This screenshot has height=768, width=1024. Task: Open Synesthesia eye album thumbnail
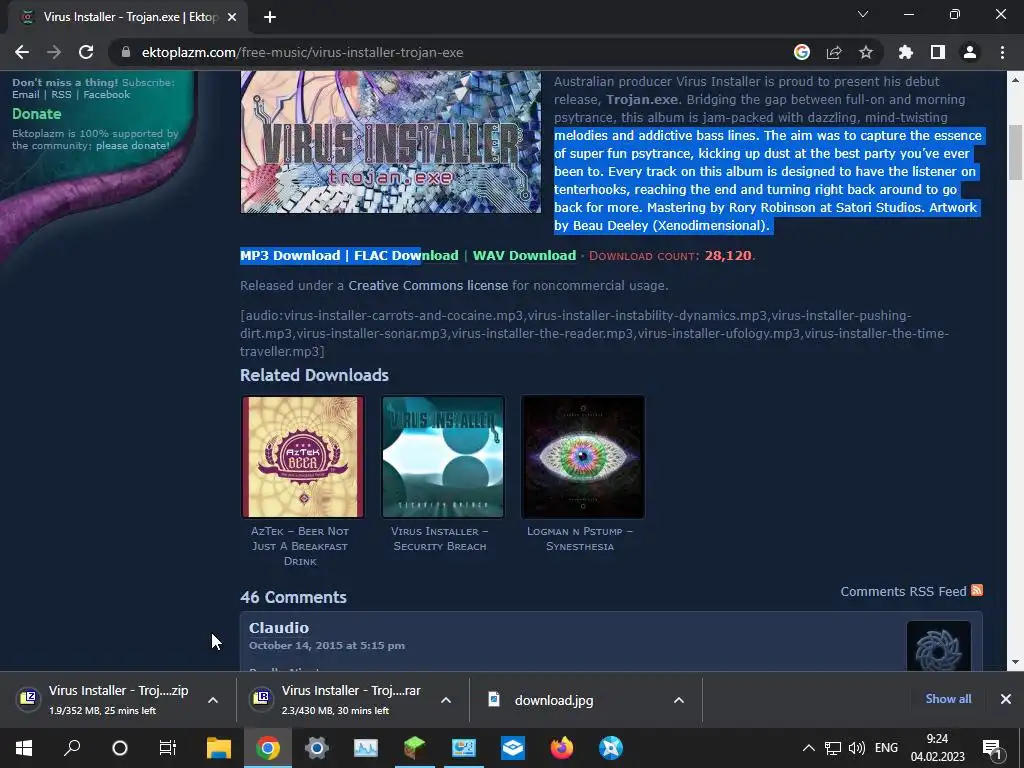click(x=583, y=456)
